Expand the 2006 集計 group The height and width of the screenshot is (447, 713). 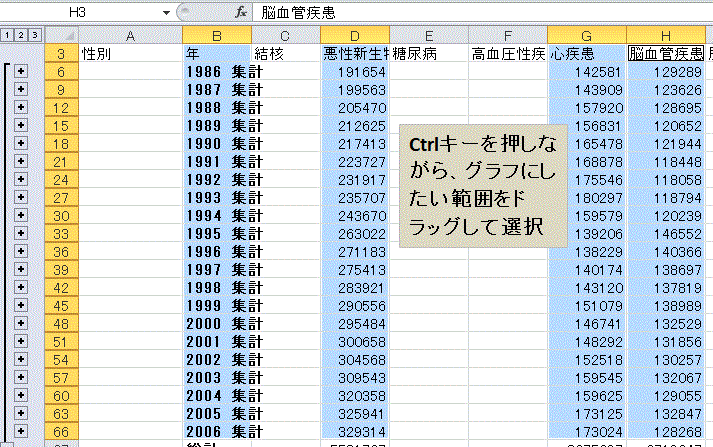click(21, 431)
